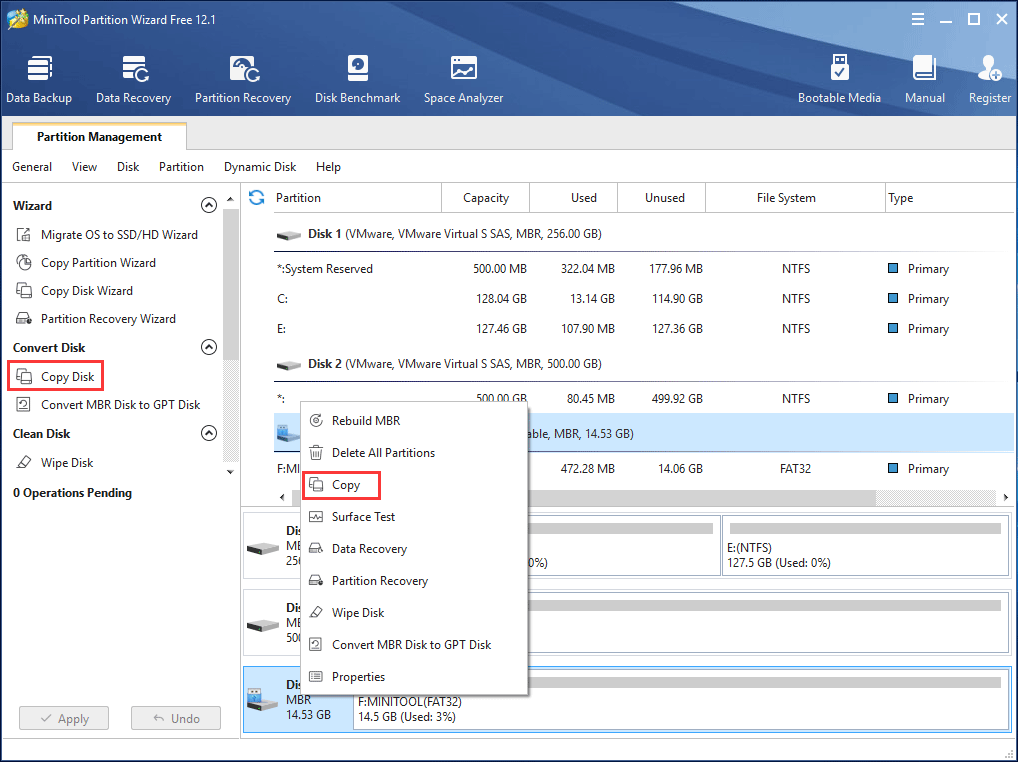Open the View menu
The image size is (1018, 762).
point(84,167)
